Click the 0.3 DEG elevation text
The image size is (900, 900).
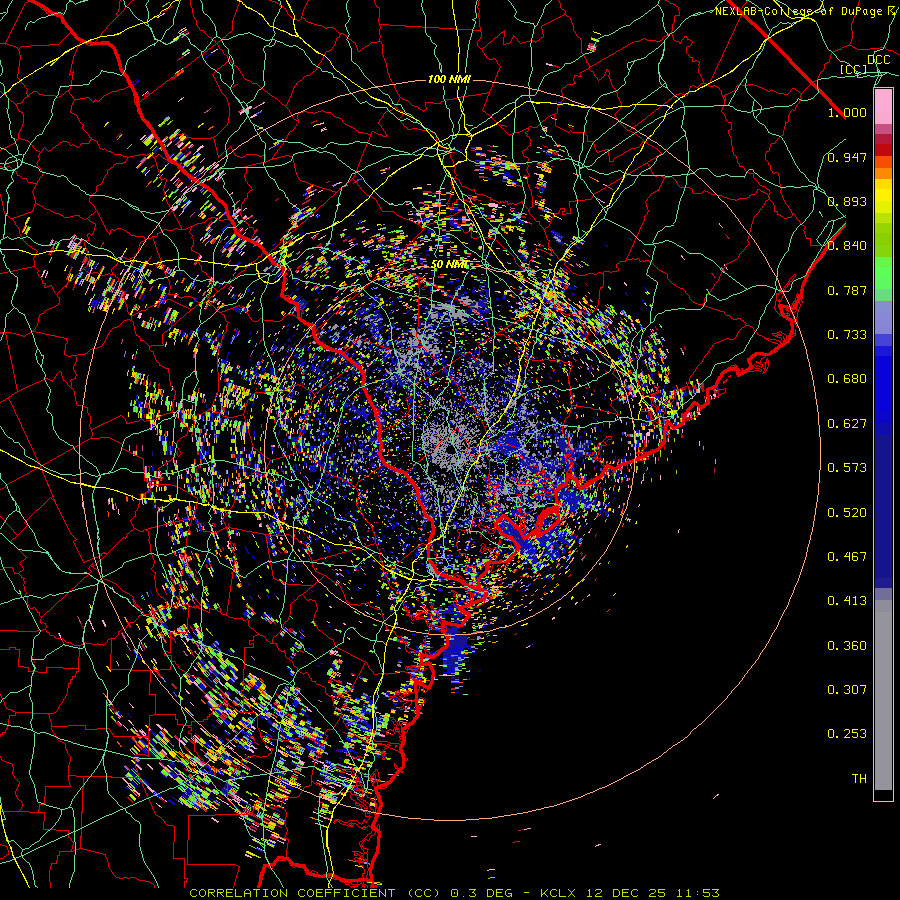[481, 893]
